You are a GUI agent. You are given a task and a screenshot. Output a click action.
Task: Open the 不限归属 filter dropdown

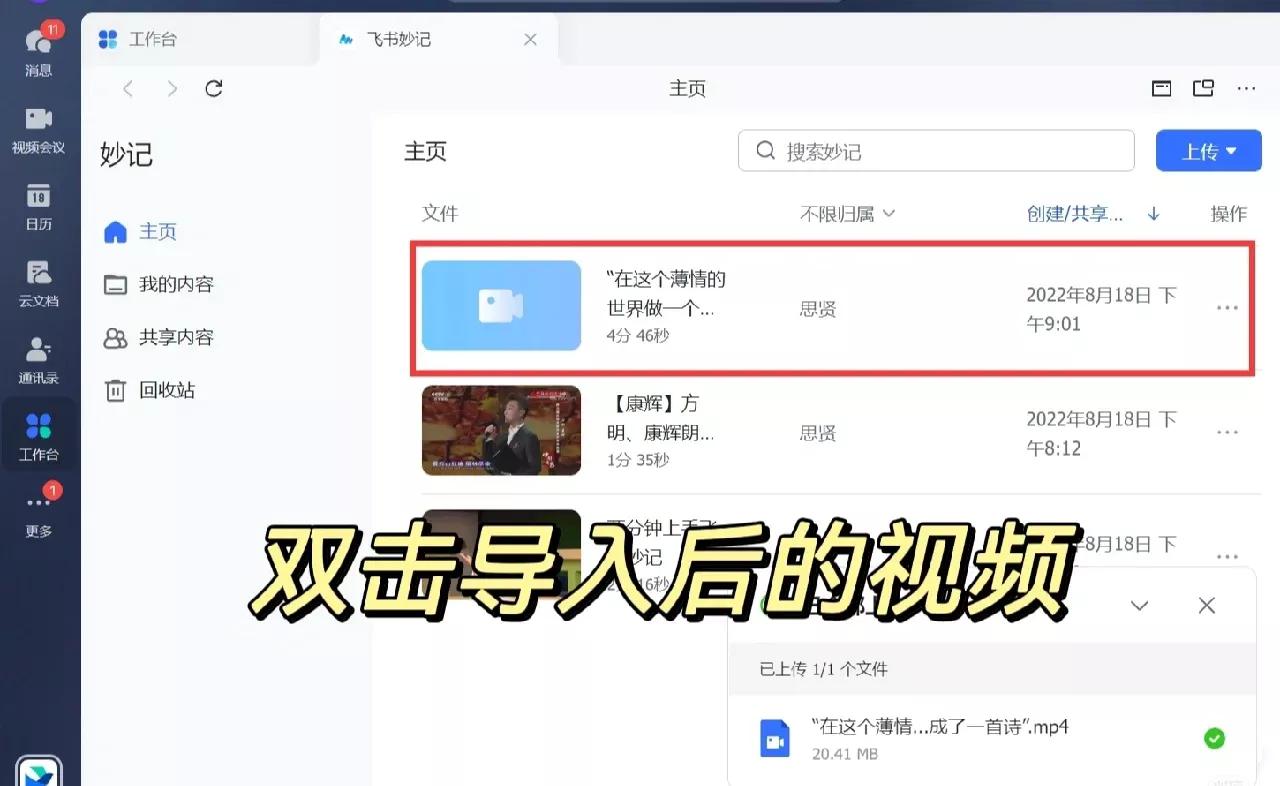(847, 213)
